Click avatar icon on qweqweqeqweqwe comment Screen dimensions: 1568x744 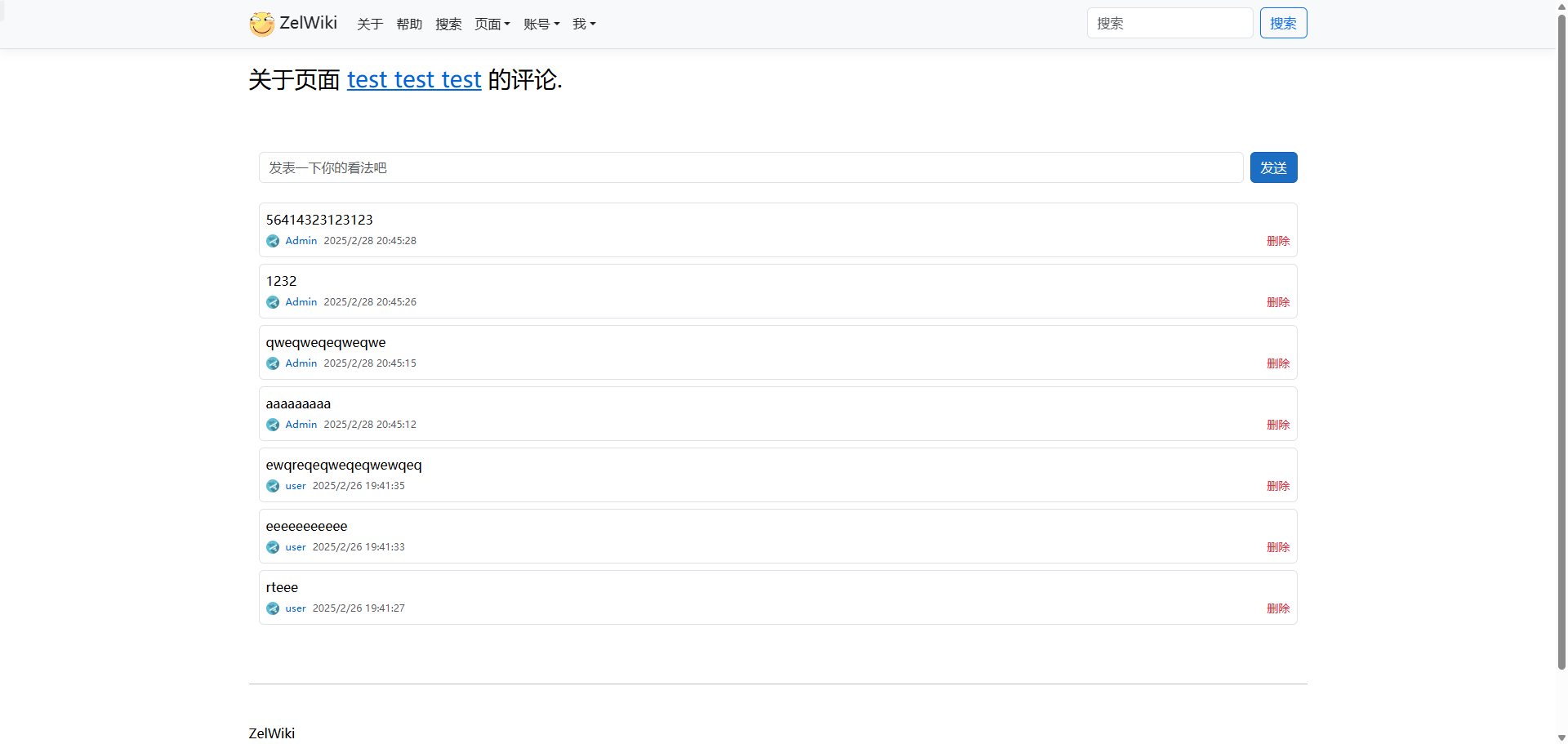pos(273,363)
